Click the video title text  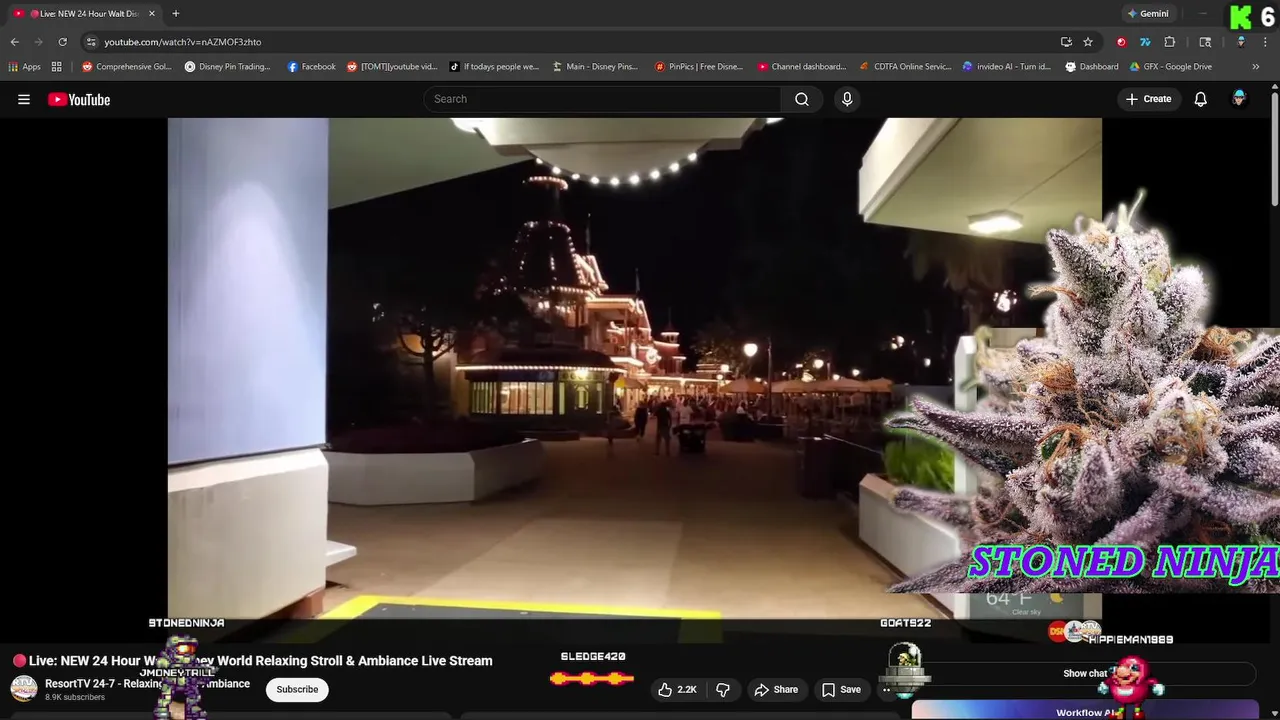[260, 661]
